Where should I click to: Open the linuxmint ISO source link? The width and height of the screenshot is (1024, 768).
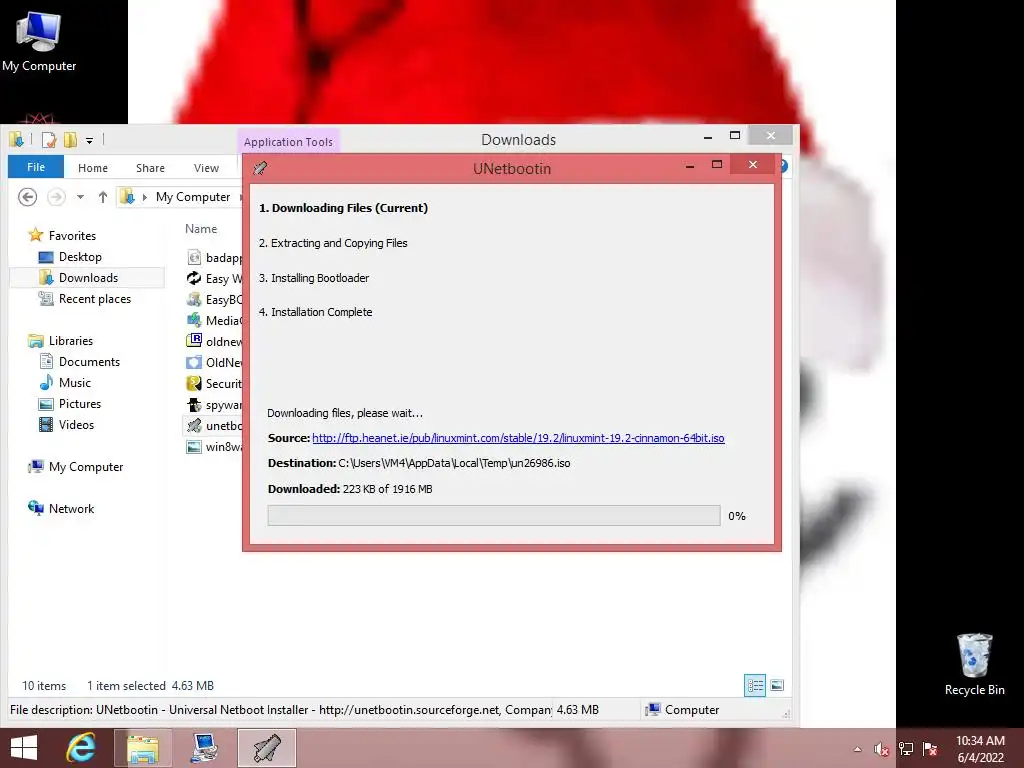click(x=518, y=438)
